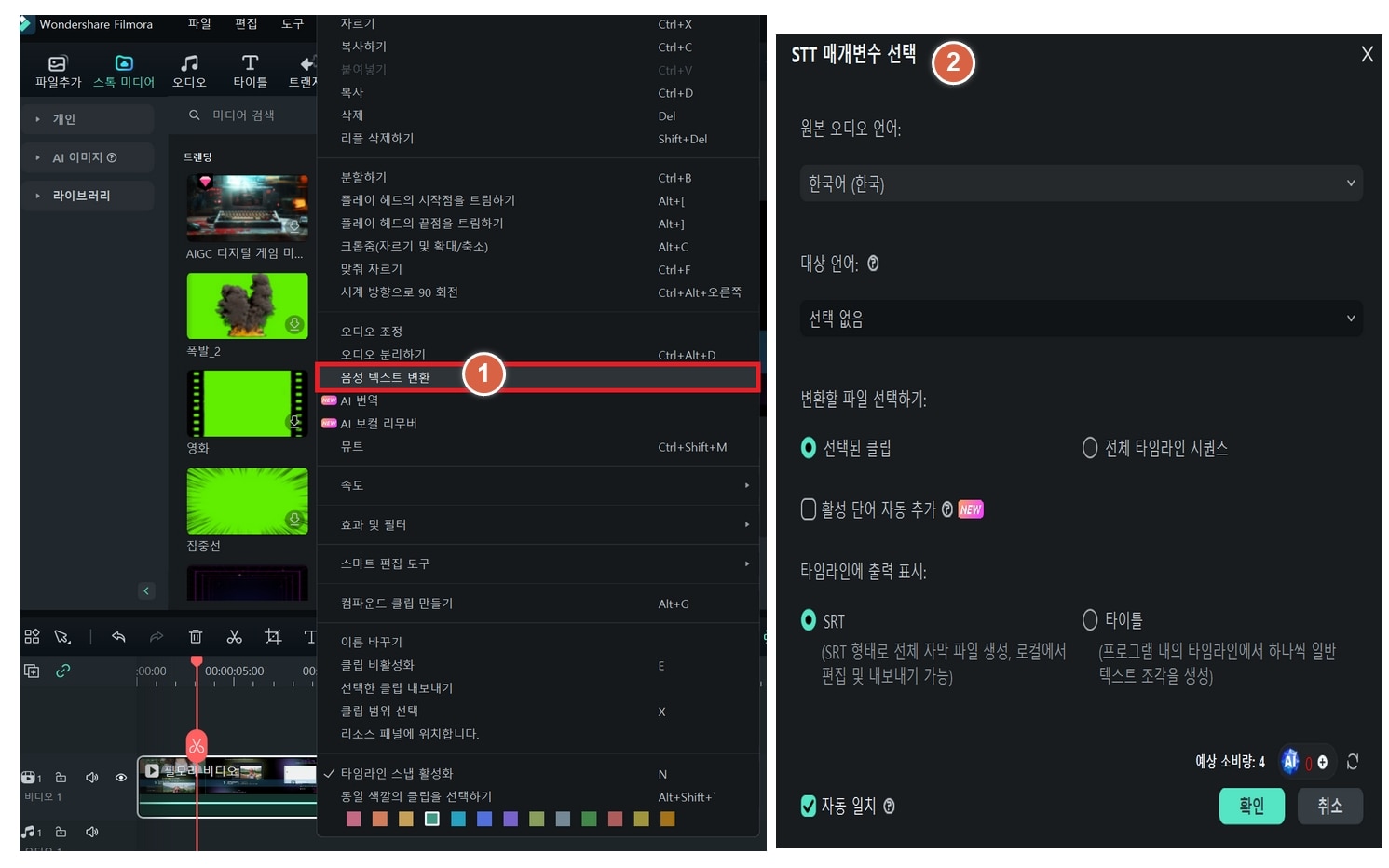Open the 파일 menu in menu bar
The image size is (1389, 868).
[199, 24]
